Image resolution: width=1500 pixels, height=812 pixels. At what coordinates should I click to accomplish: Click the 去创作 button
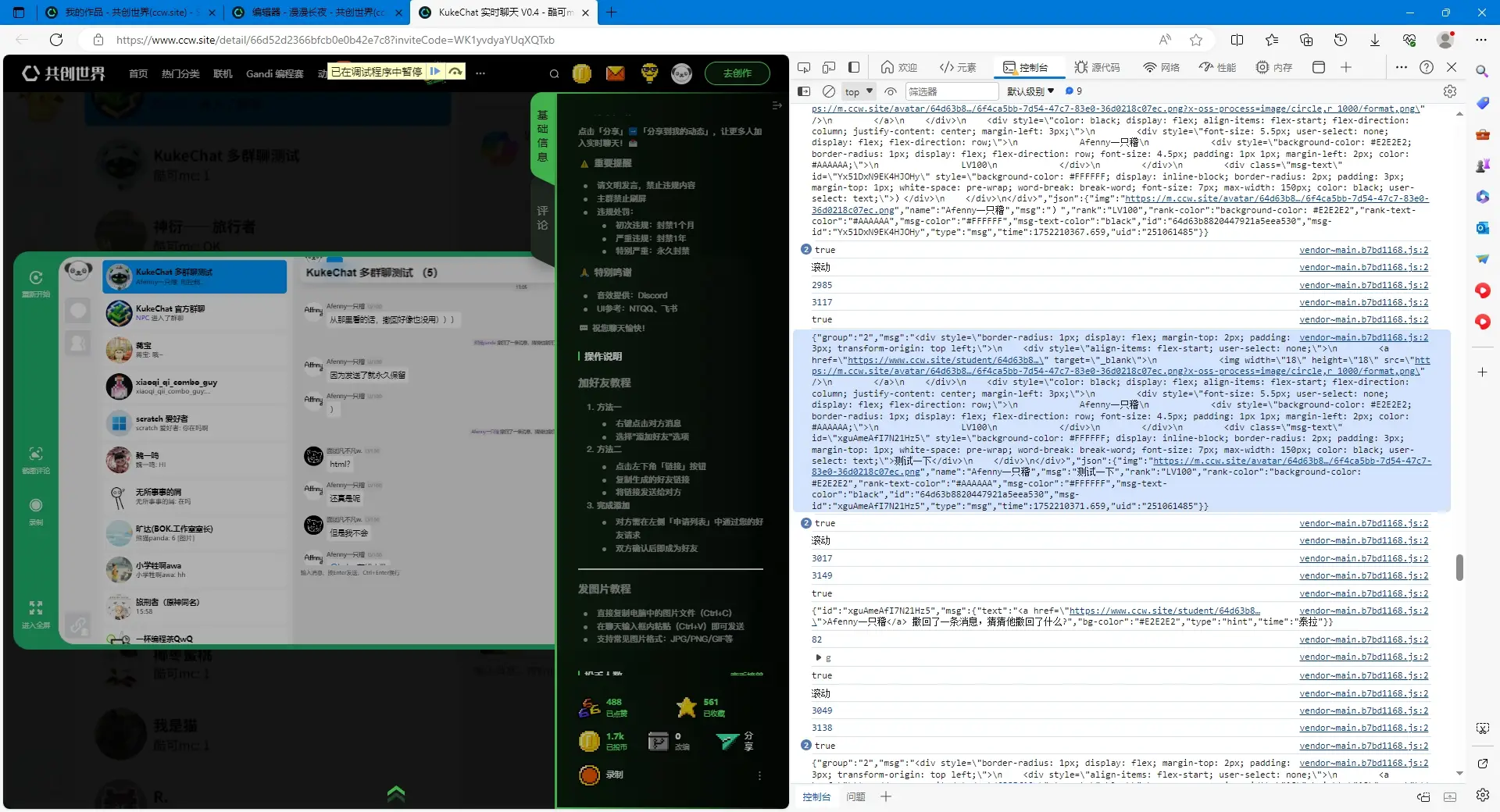pos(737,73)
